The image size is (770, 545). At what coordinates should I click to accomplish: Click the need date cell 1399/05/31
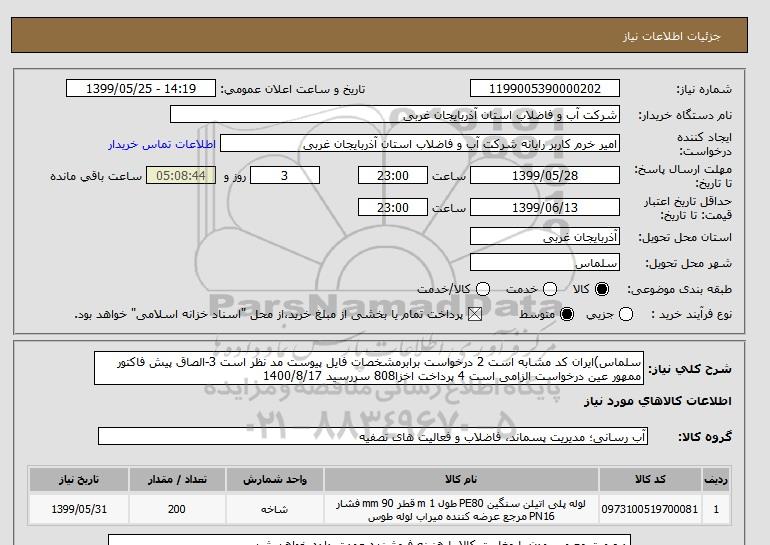[x=79, y=509]
